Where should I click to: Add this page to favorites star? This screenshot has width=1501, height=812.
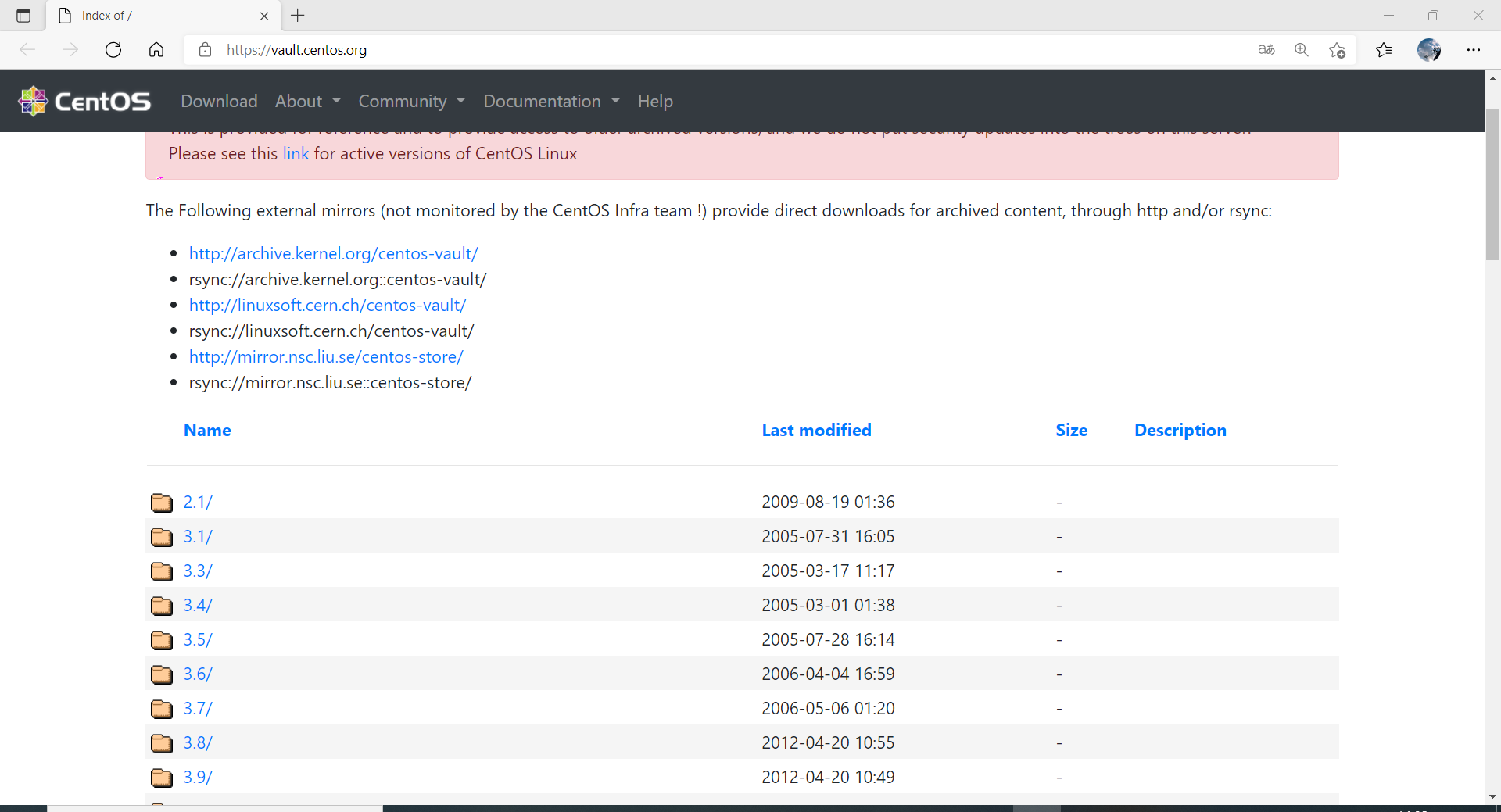point(1337,50)
